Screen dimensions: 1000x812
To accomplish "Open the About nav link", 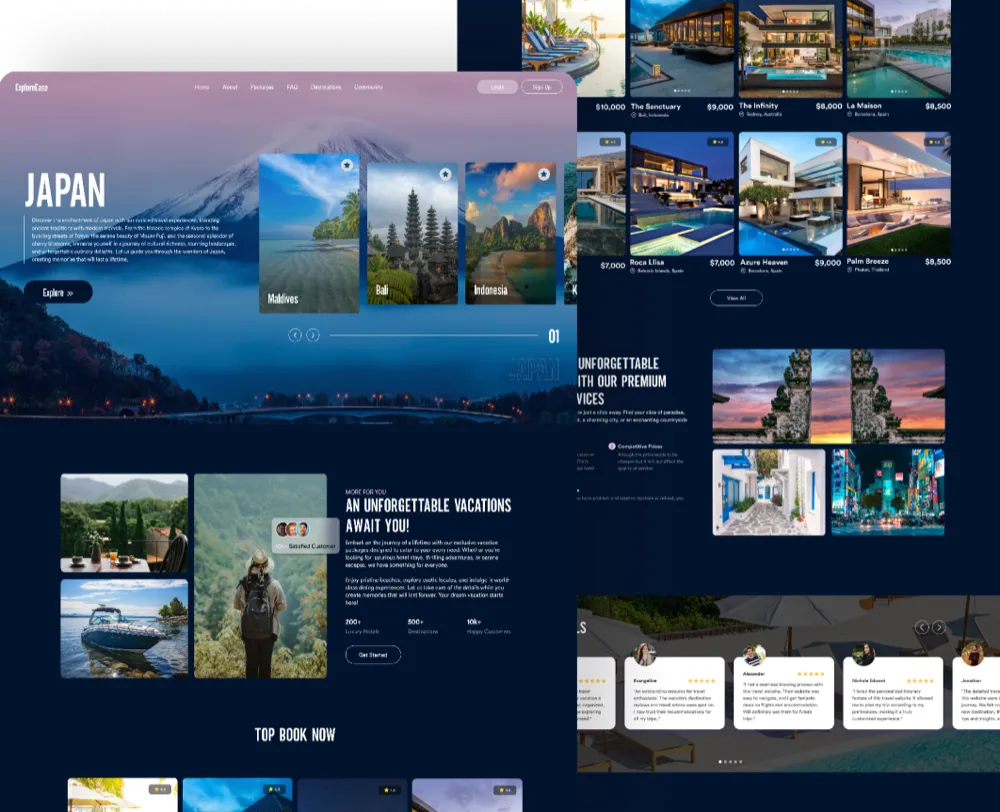I will click(230, 87).
